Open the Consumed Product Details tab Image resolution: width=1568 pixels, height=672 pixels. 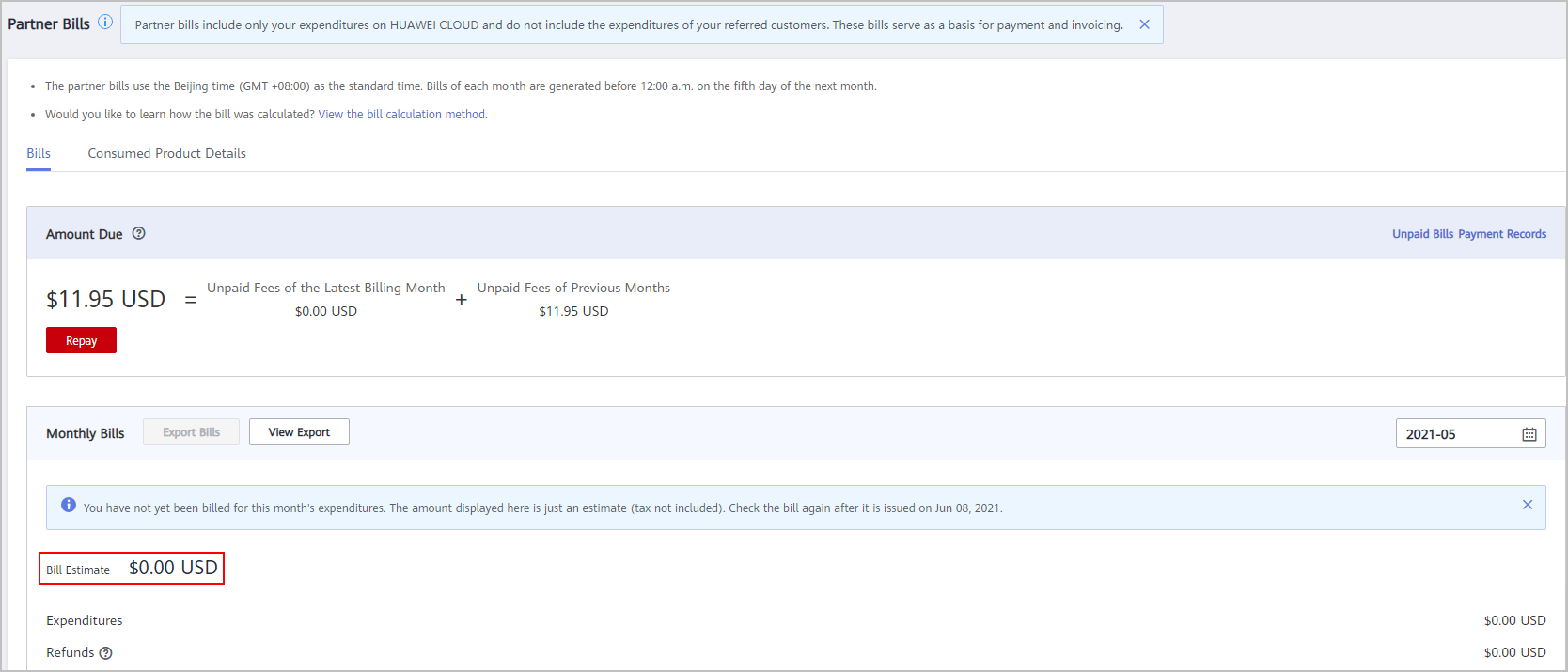tap(166, 153)
